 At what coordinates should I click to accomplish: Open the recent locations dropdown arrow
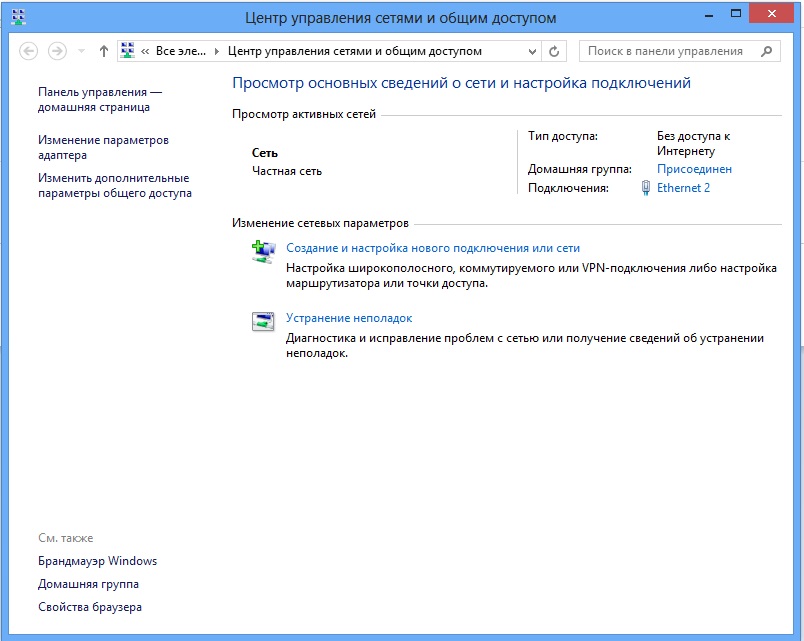pos(81,51)
